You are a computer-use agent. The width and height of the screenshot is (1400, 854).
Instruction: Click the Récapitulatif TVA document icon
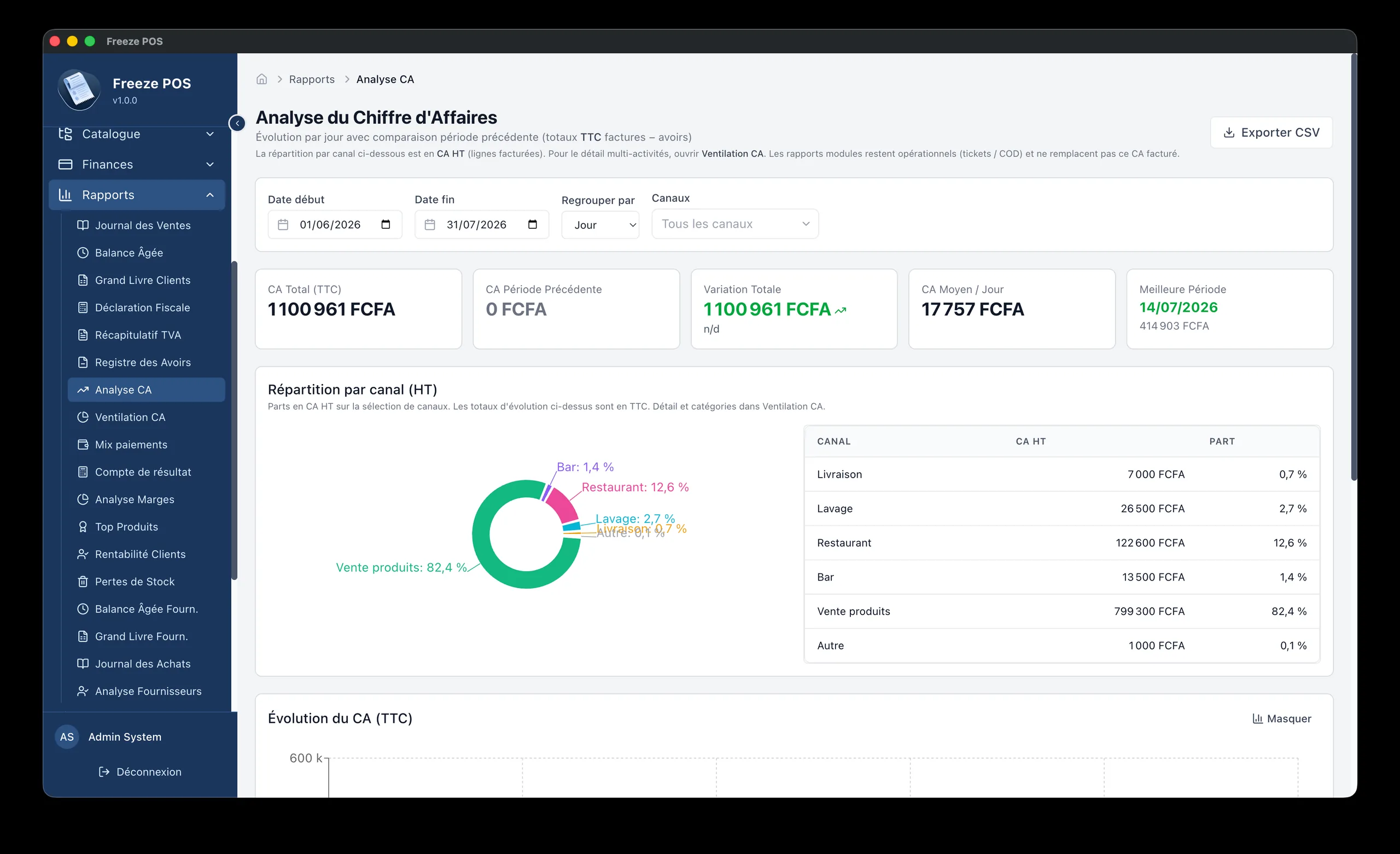pos(83,335)
